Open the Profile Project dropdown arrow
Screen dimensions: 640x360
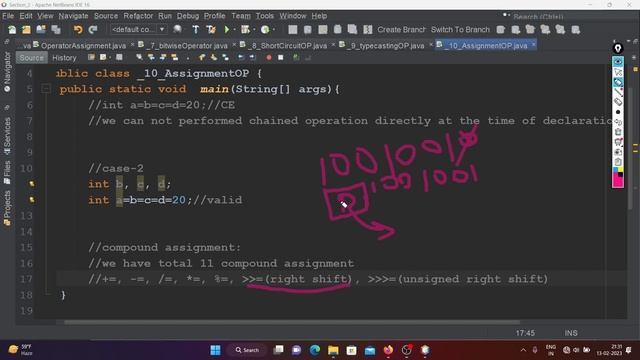(273, 29)
